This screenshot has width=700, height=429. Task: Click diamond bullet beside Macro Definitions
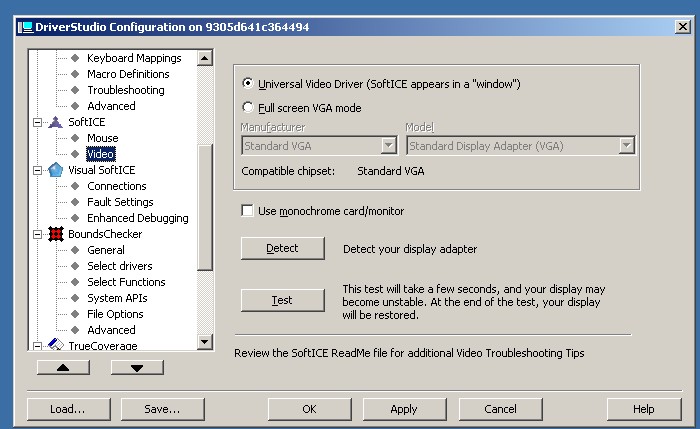point(75,74)
